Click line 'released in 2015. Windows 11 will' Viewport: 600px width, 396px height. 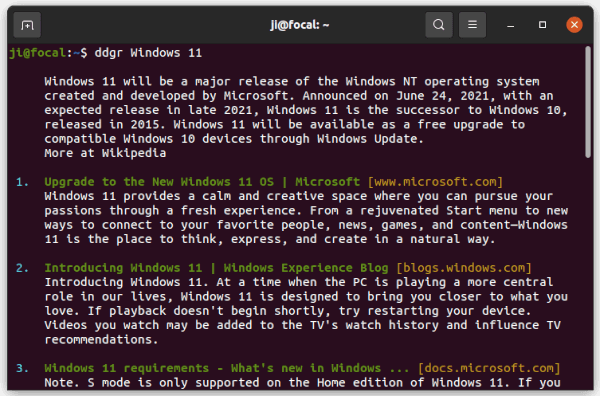[285, 124]
